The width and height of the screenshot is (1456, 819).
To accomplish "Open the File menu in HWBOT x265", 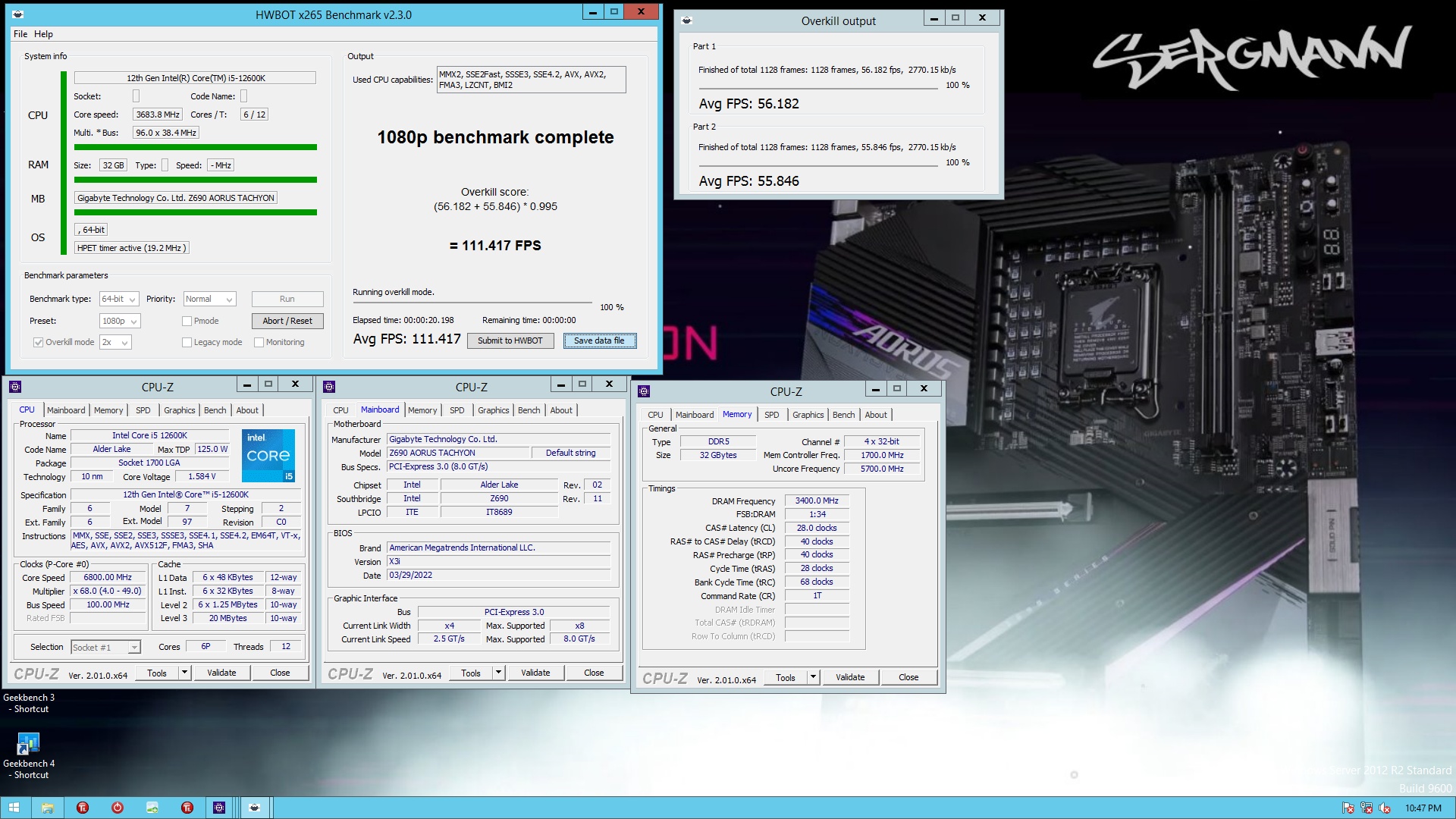I will 20,34.
